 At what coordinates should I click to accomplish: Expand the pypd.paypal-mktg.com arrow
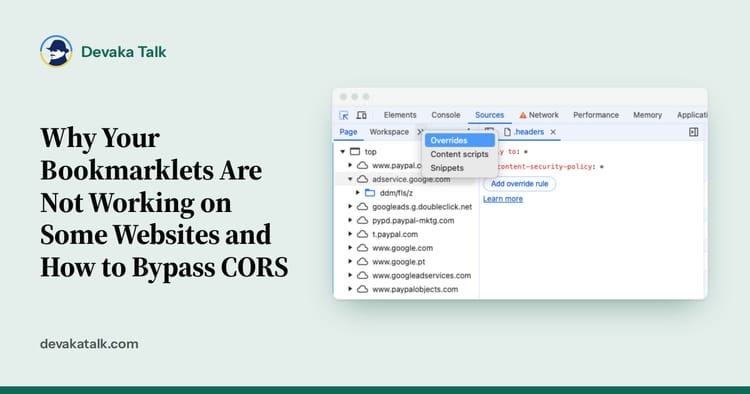(x=350, y=220)
